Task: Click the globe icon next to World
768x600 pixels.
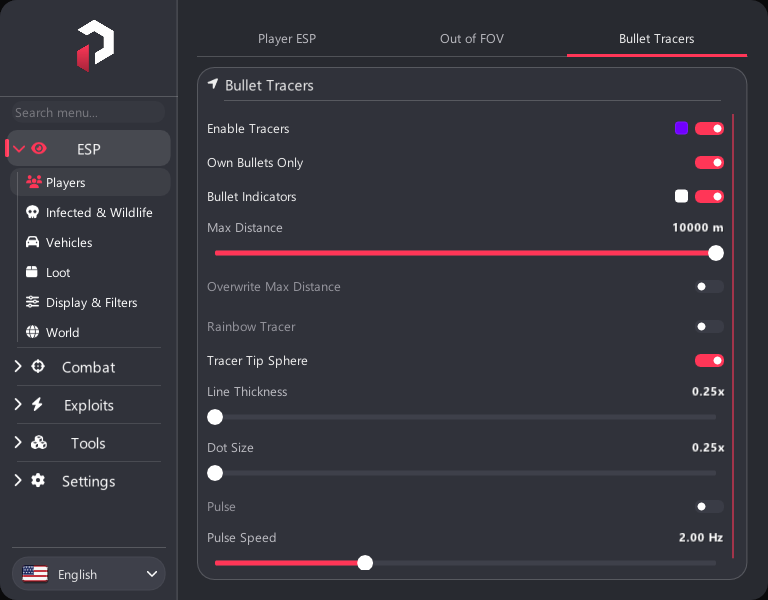Action: 32,332
